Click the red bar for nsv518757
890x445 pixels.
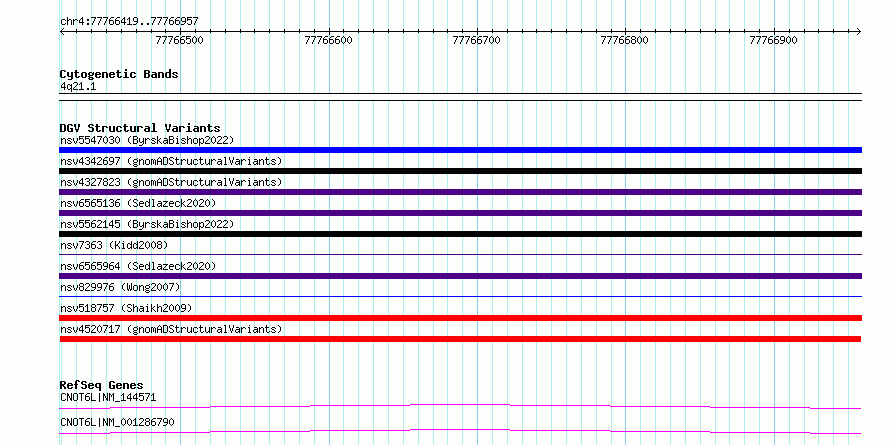(x=460, y=318)
